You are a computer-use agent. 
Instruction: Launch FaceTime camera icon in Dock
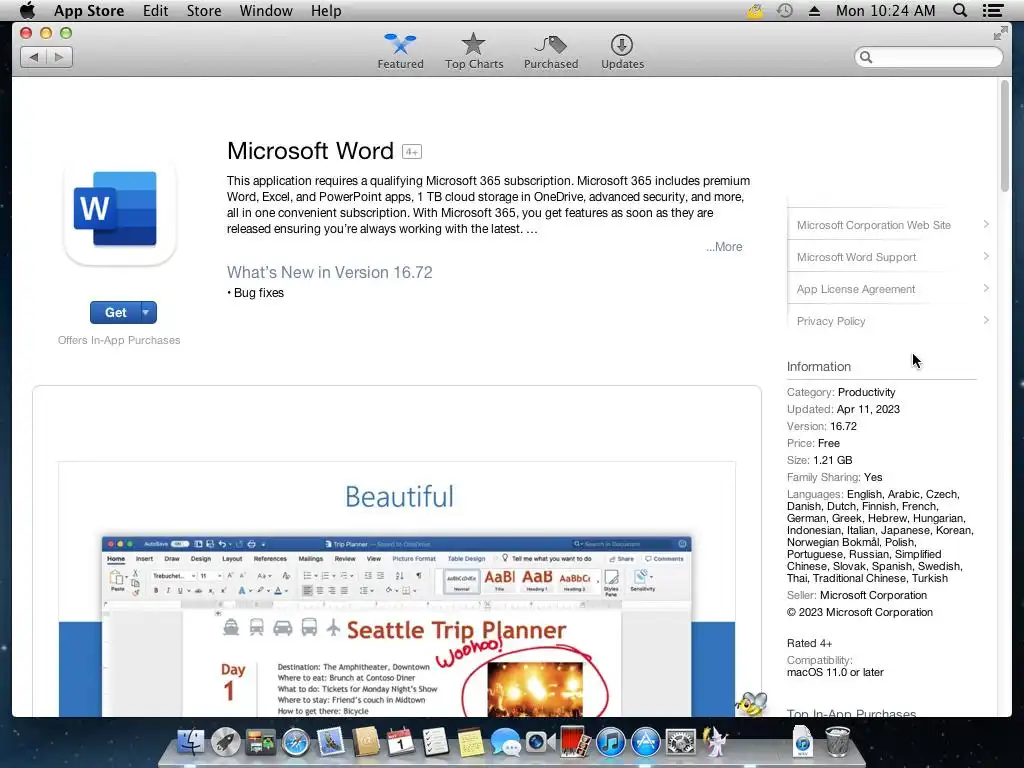[x=540, y=743]
